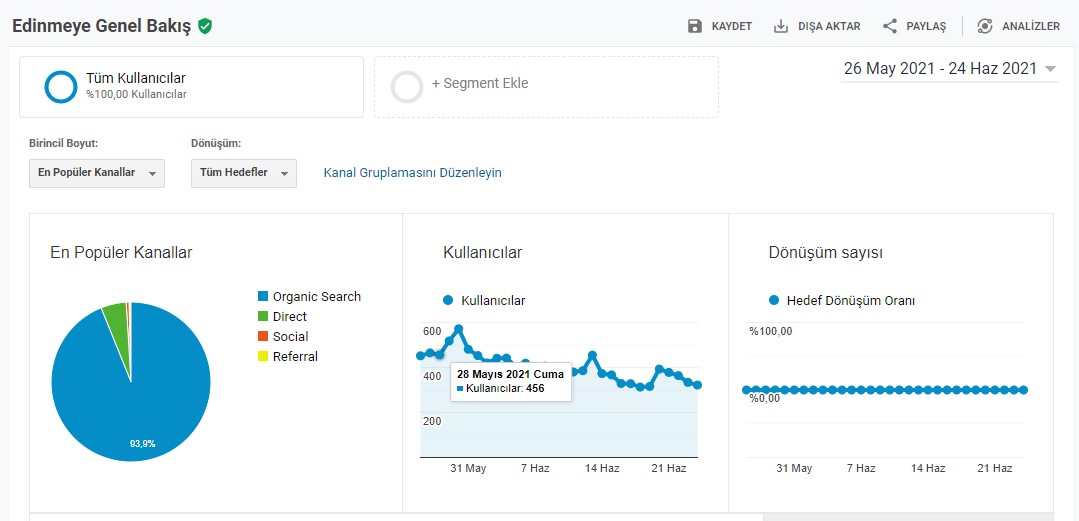1079x521 pixels.
Task: Open the En Popüler Kanallar dropdown
Action: tap(97, 173)
